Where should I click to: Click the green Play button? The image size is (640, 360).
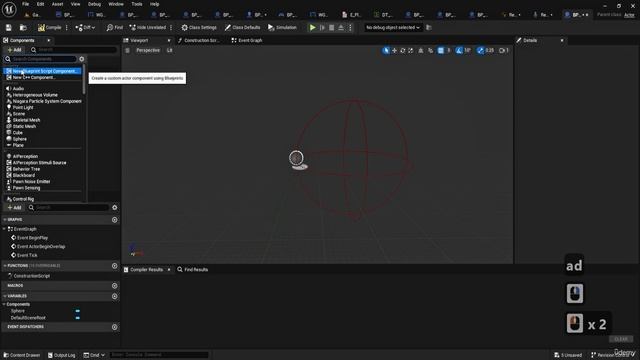[313, 27]
